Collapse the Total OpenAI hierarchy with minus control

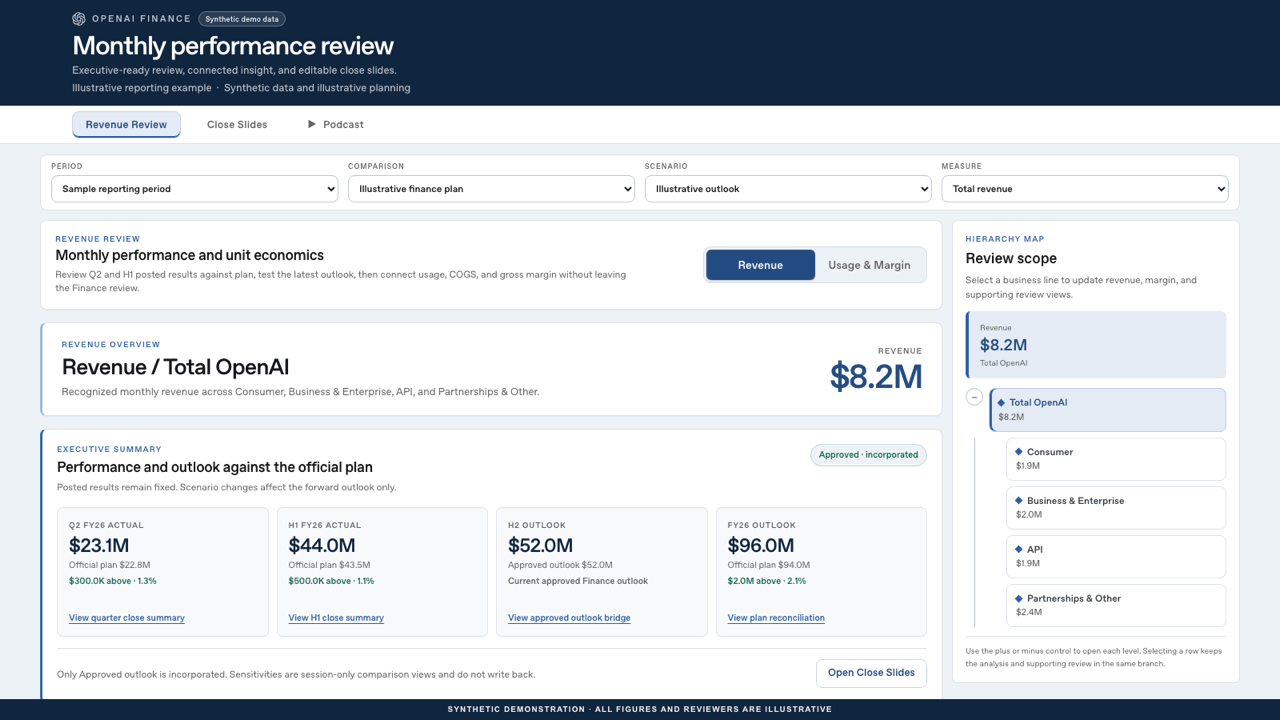[974, 397]
